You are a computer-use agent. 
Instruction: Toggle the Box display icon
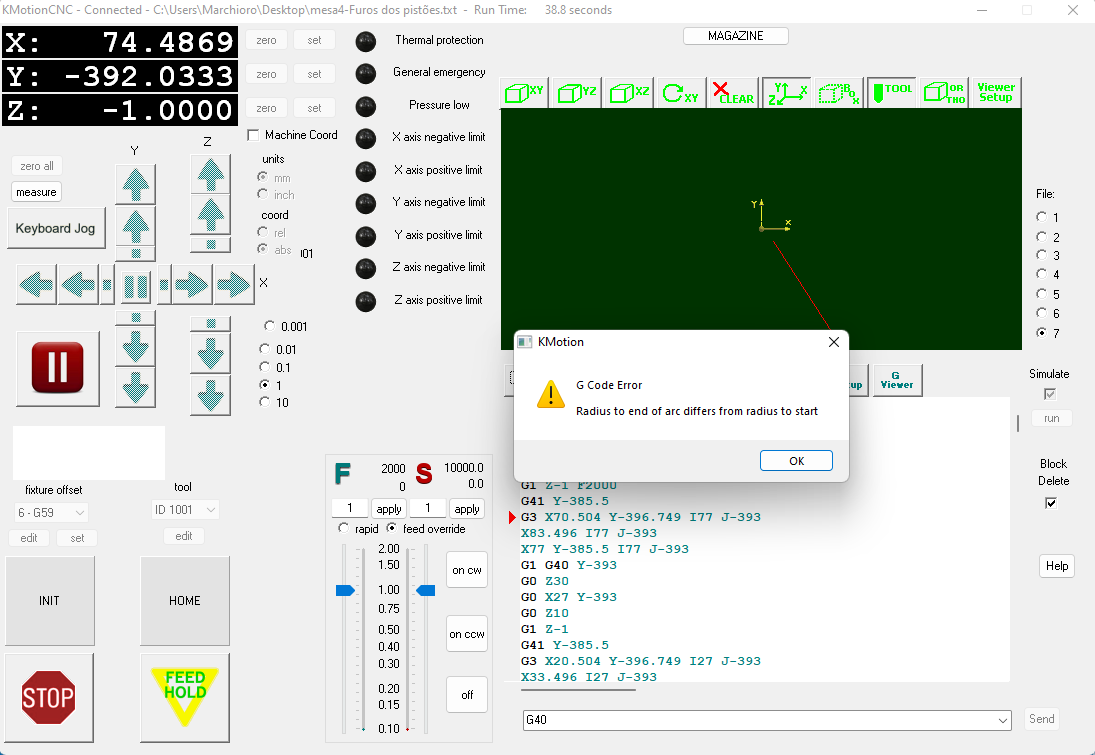839,93
